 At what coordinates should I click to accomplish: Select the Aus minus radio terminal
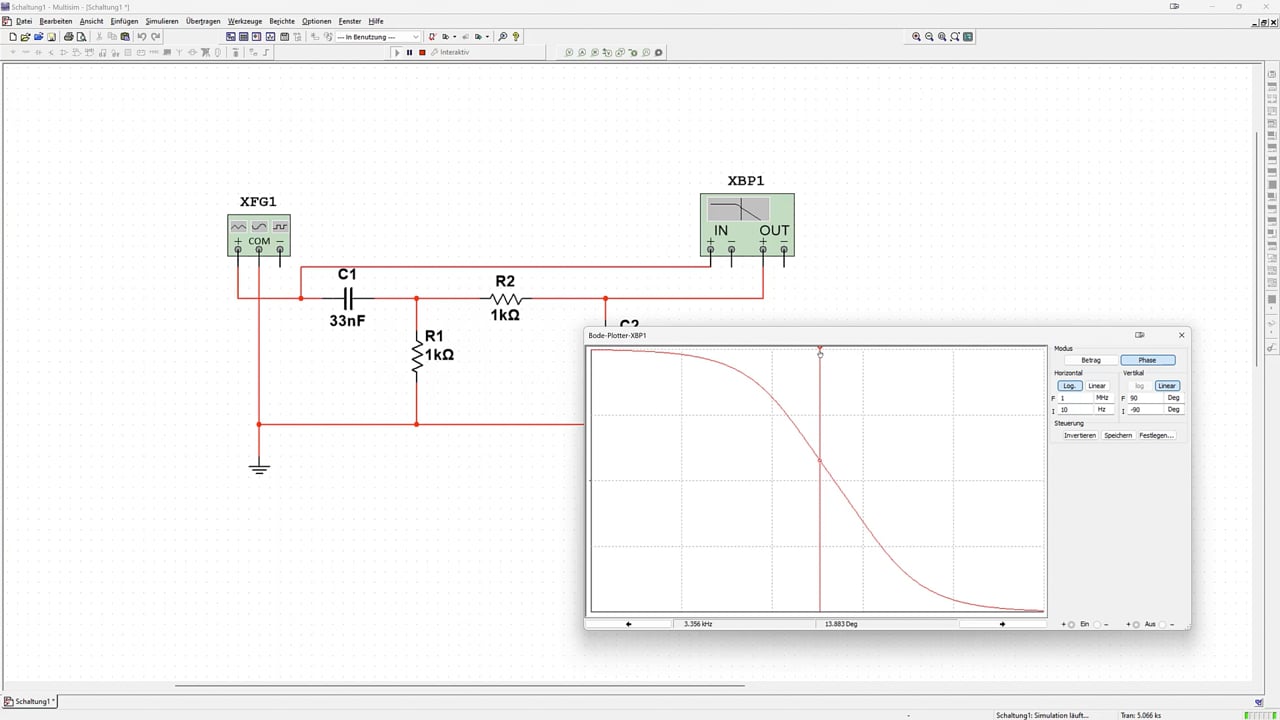click(1162, 625)
